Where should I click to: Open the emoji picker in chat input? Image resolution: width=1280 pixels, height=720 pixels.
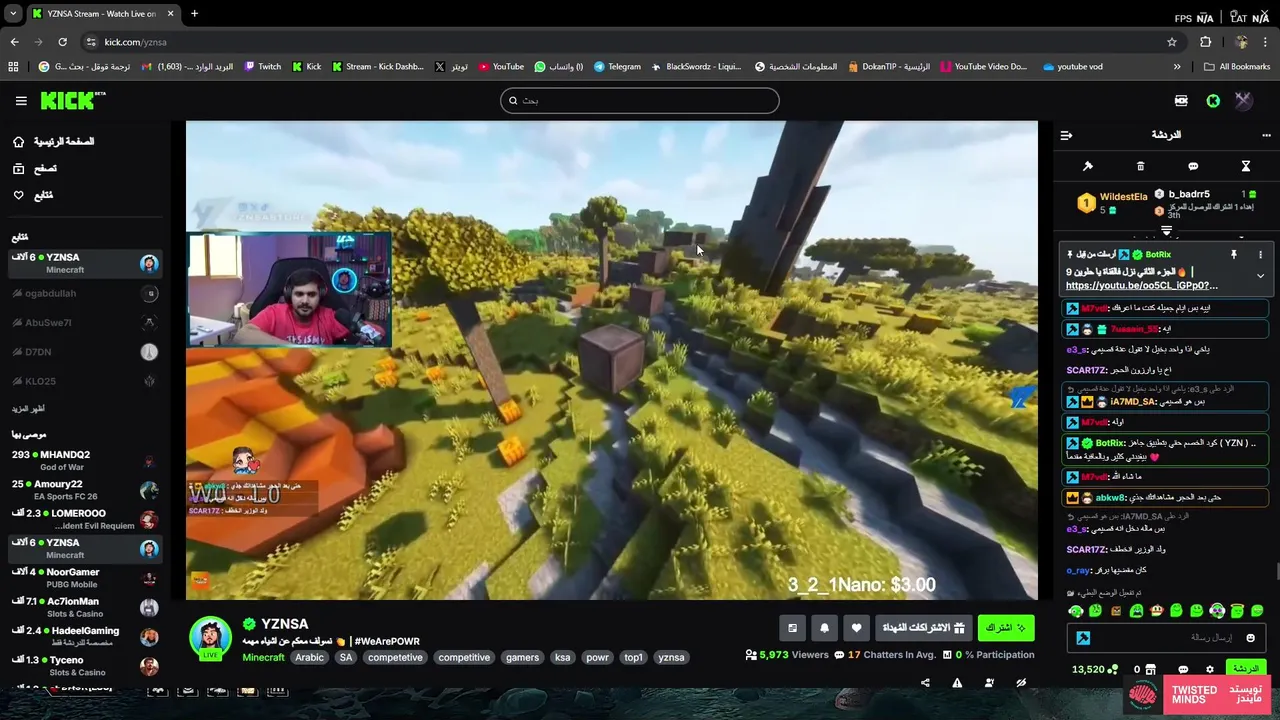point(1250,638)
